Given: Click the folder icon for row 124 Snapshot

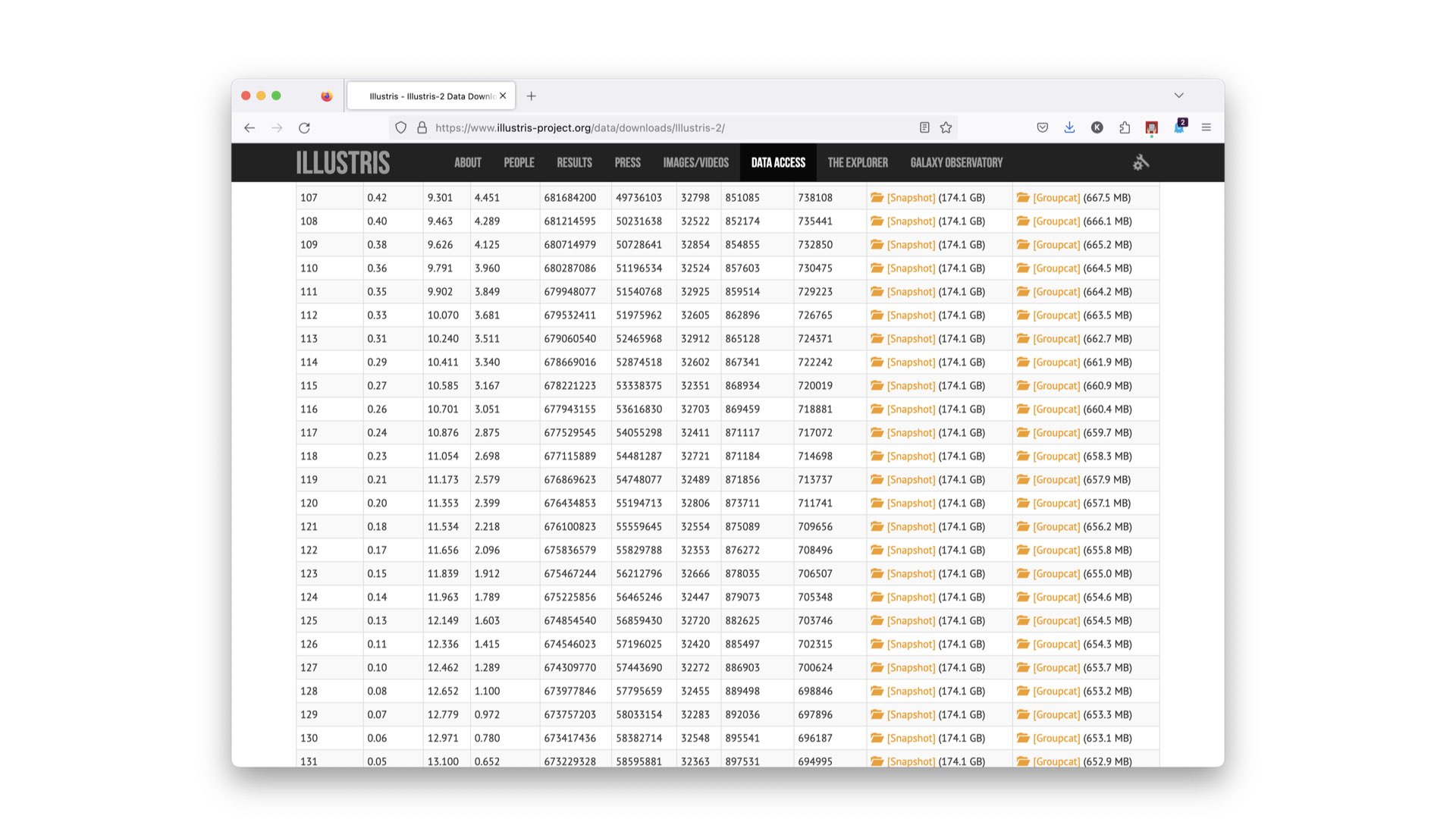Looking at the screenshot, I should [877, 598].
